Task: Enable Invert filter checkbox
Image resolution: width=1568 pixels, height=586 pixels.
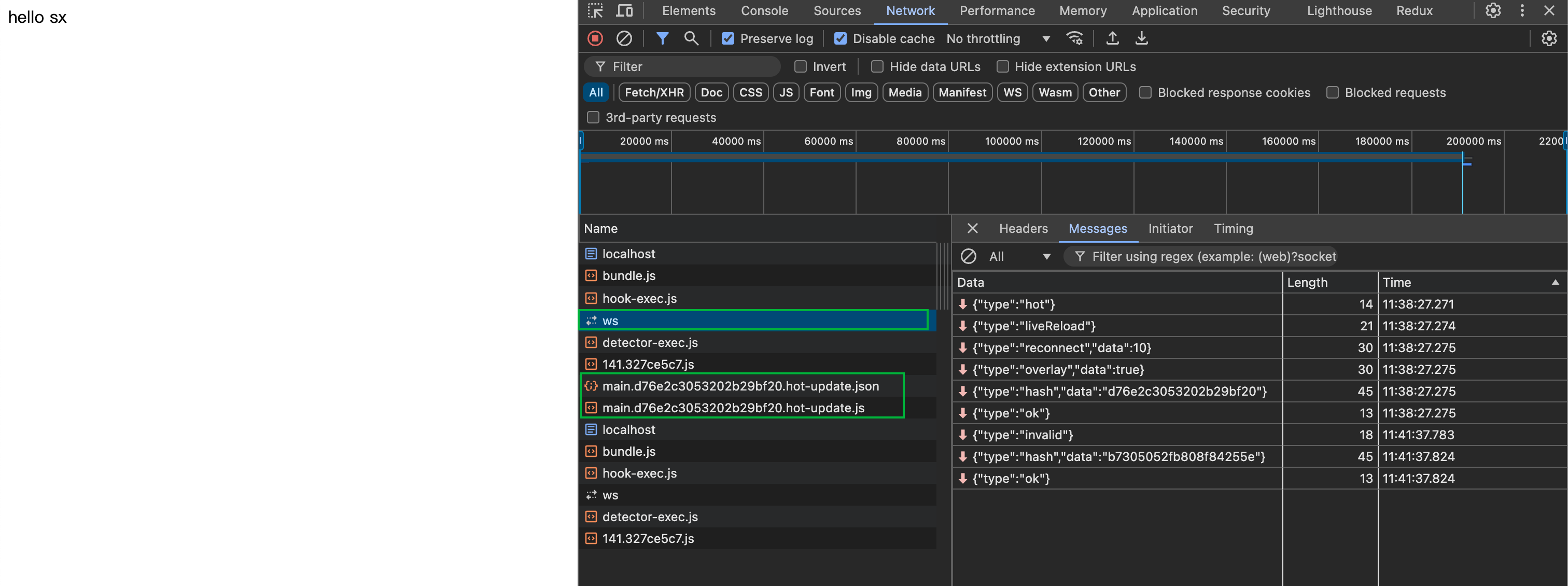Action: click(801, 66)
